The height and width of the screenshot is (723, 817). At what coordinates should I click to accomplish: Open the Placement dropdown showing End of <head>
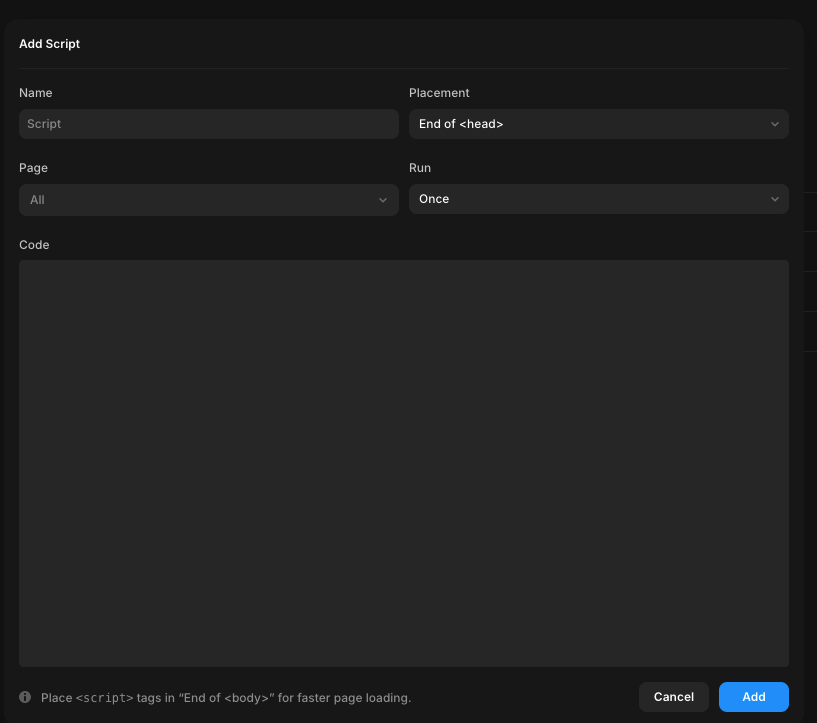click(598, 124)
